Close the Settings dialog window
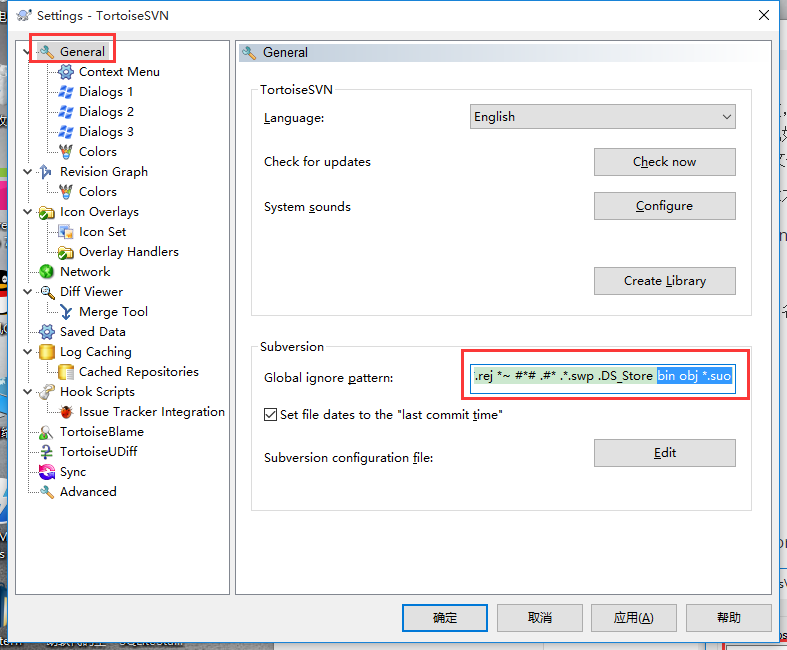The image size is (787, 650). click(763, 15)
